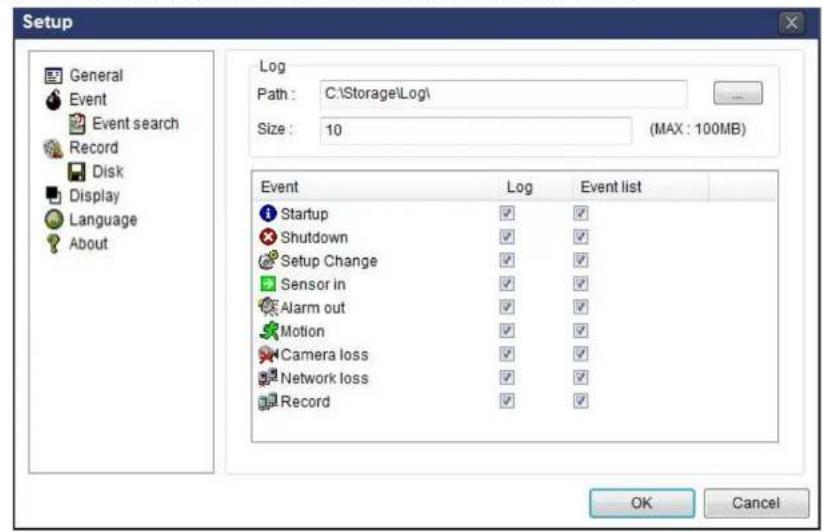Toggle Log checkbox for Network loss
823x532 pixels.
(x=507, y=378)
